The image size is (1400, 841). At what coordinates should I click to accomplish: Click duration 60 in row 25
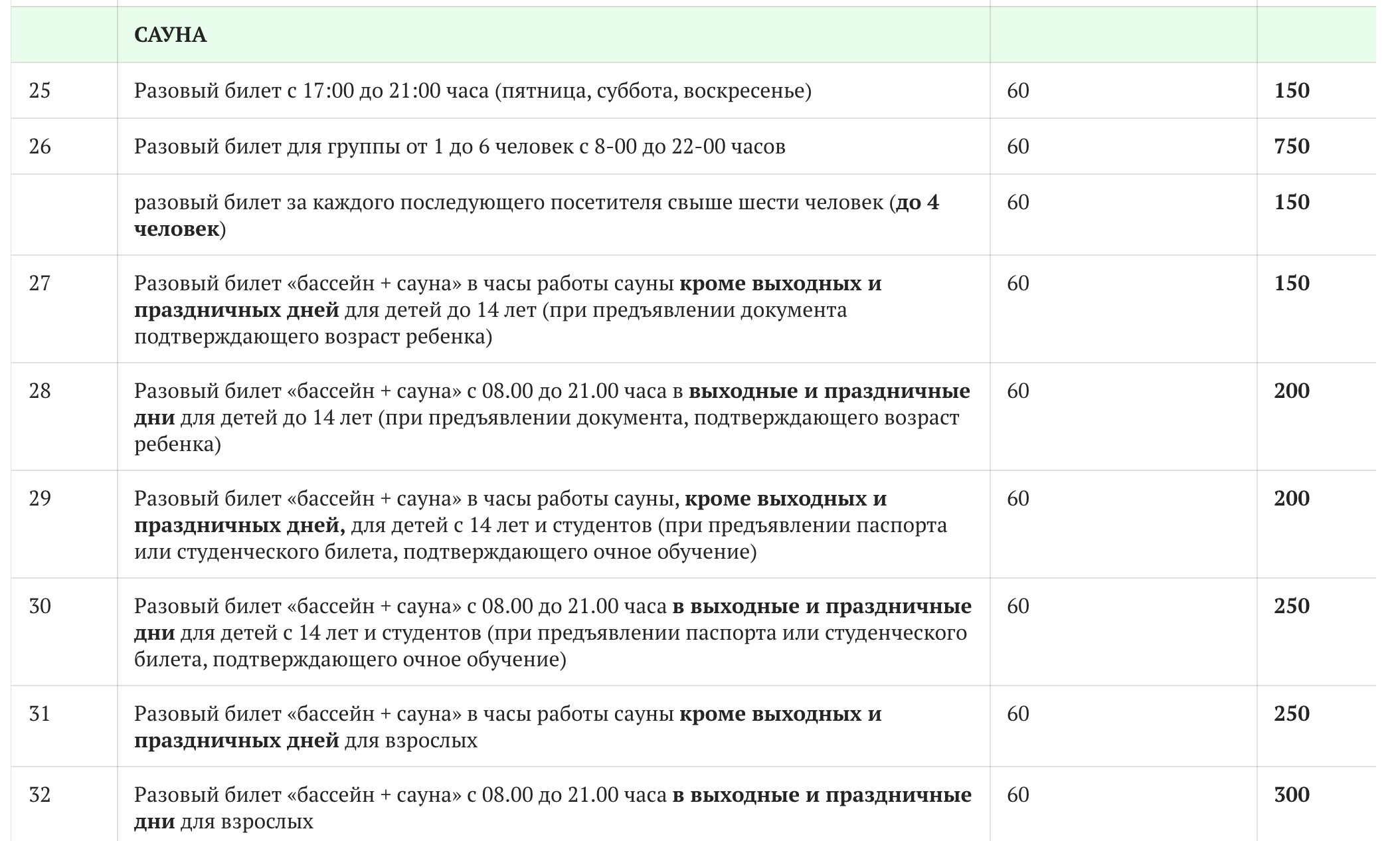pyautogui.click(x=1018, y=90)
